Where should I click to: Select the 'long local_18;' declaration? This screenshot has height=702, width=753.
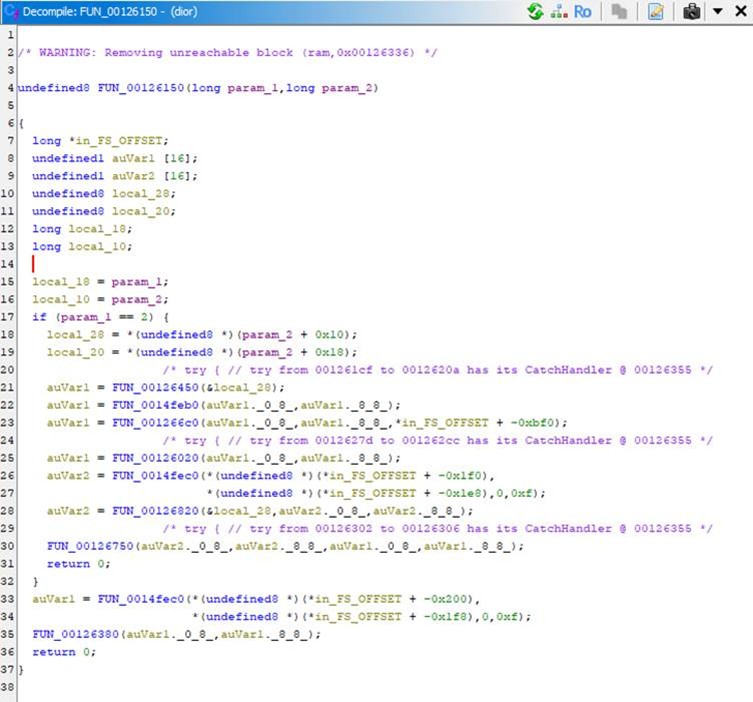[x=82, y=229]
